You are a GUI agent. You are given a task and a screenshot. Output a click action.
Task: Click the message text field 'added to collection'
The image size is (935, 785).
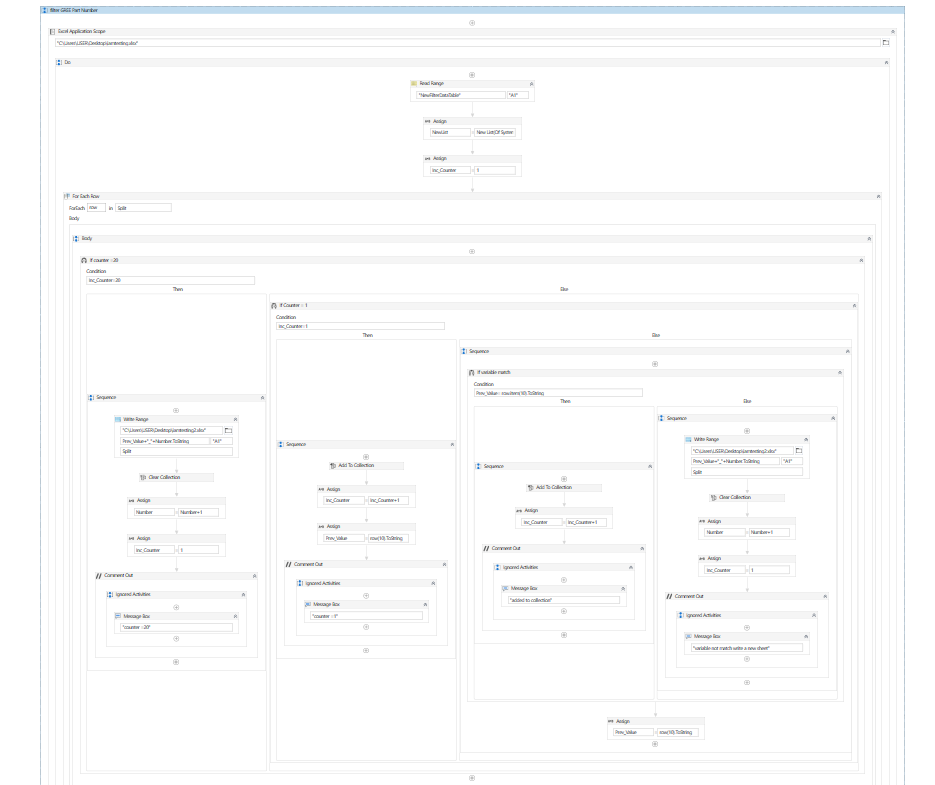(x=564, y=600)
